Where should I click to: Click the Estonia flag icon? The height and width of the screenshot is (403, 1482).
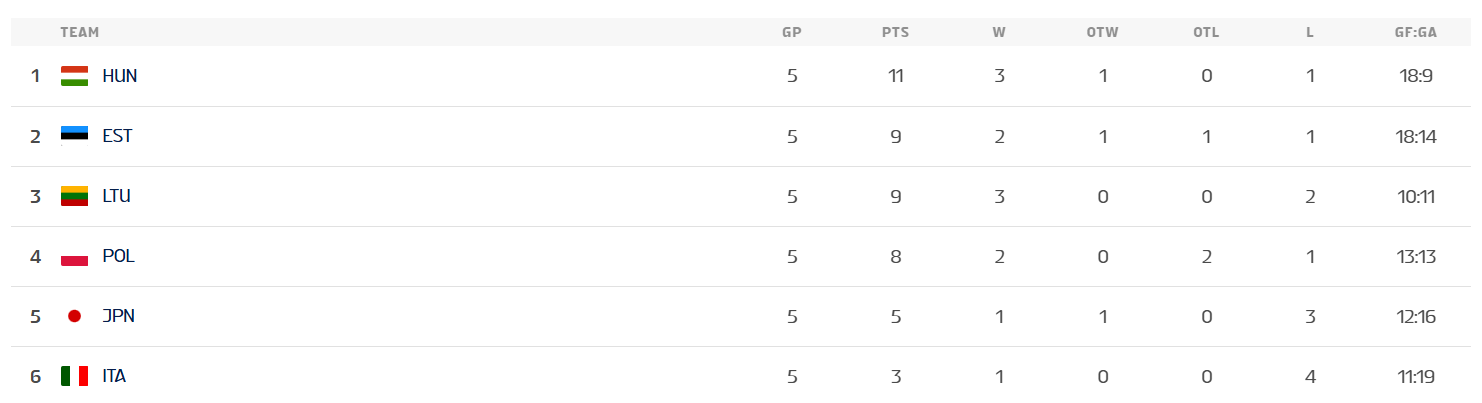point(75,136)
